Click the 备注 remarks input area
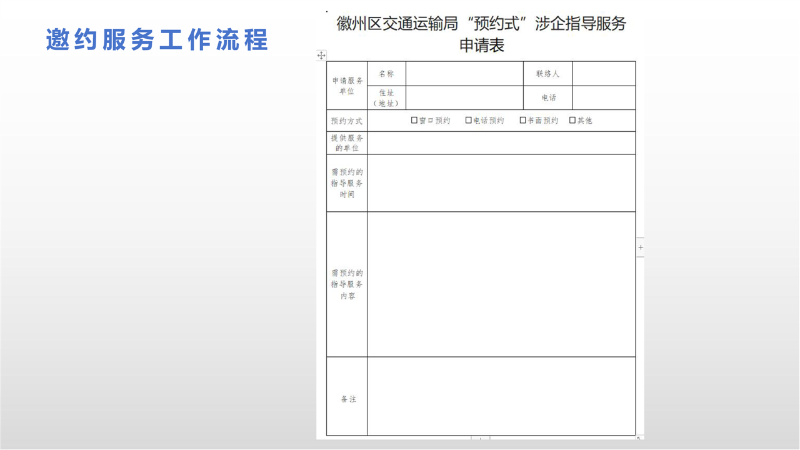This screenshot has height=450, width=800. coord(500,397)
